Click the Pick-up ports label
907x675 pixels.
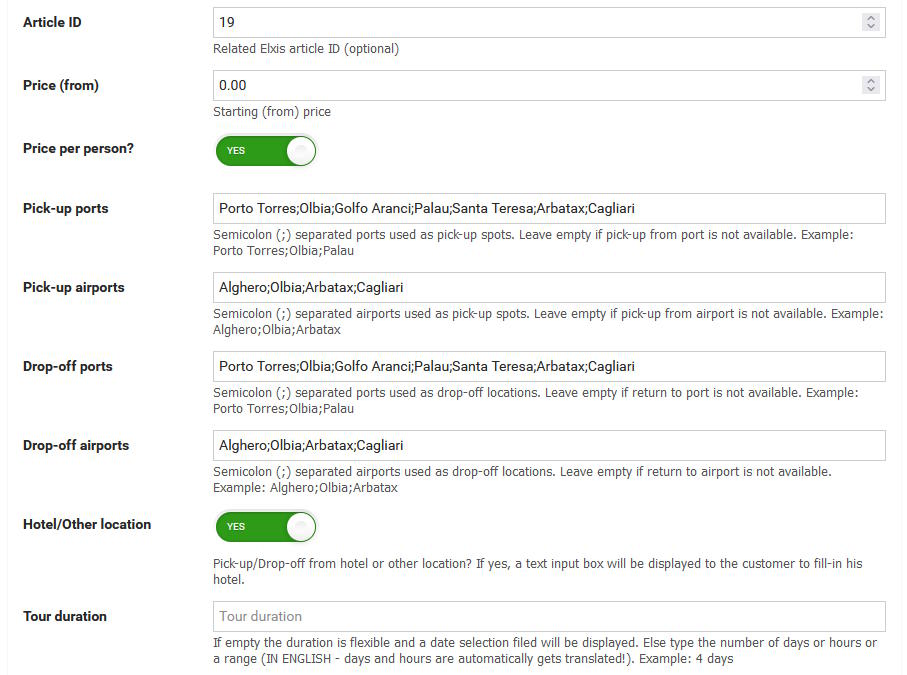(x=65, y=209)
